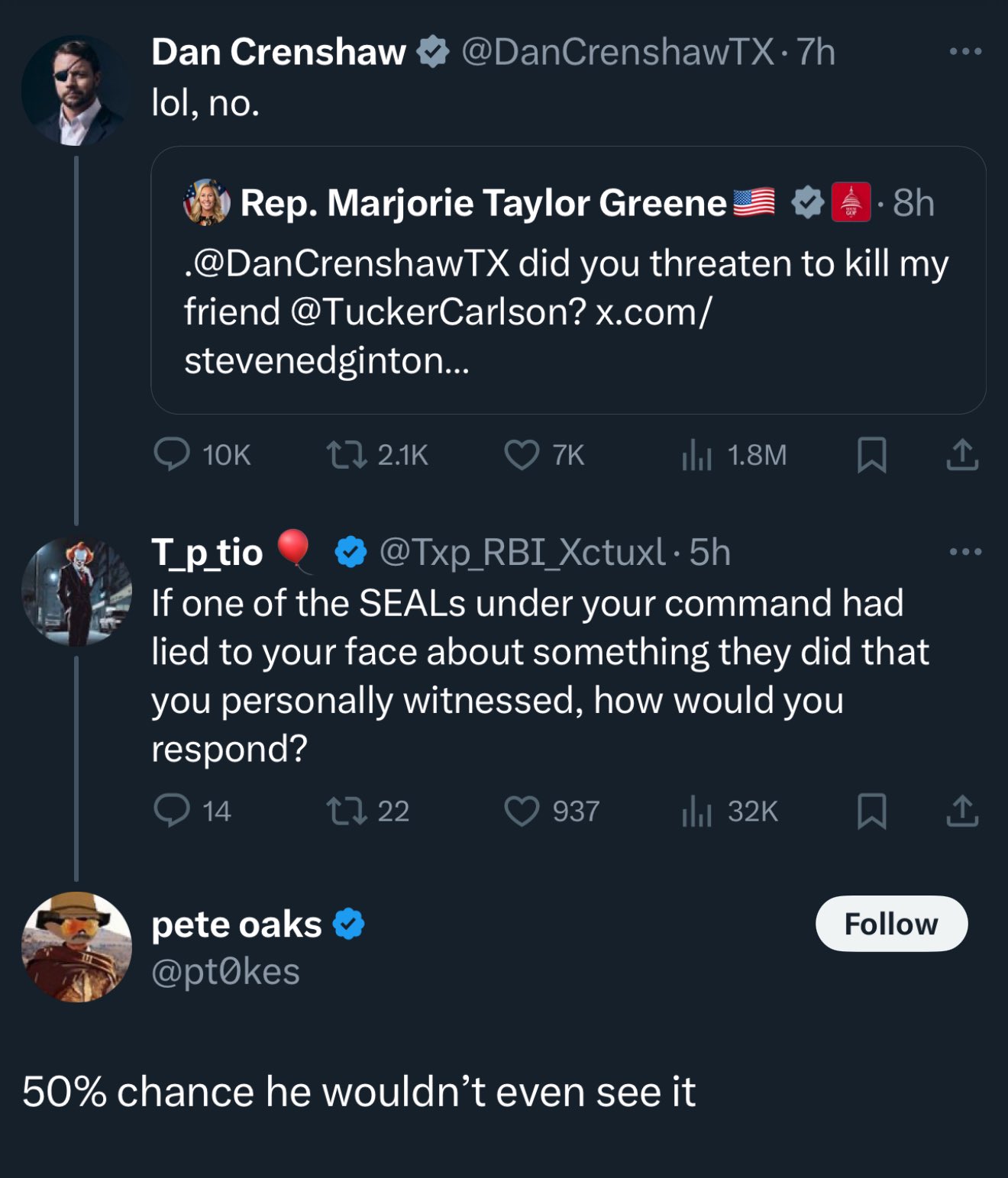The image size is (1008, 1178).
Task: View analytics on Dan Crenshaw's tweet
Action: pos(696,454)
